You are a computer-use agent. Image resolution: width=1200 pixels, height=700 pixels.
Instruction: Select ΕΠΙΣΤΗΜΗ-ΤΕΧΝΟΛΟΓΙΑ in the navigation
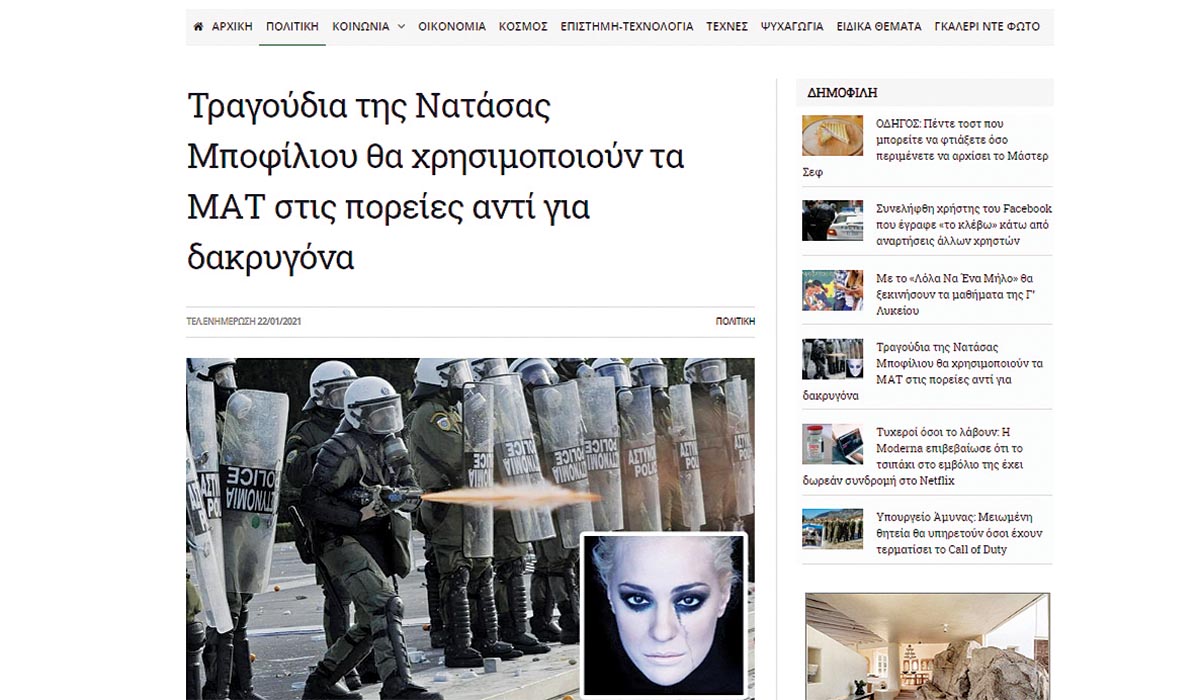(x=627, y=27)
